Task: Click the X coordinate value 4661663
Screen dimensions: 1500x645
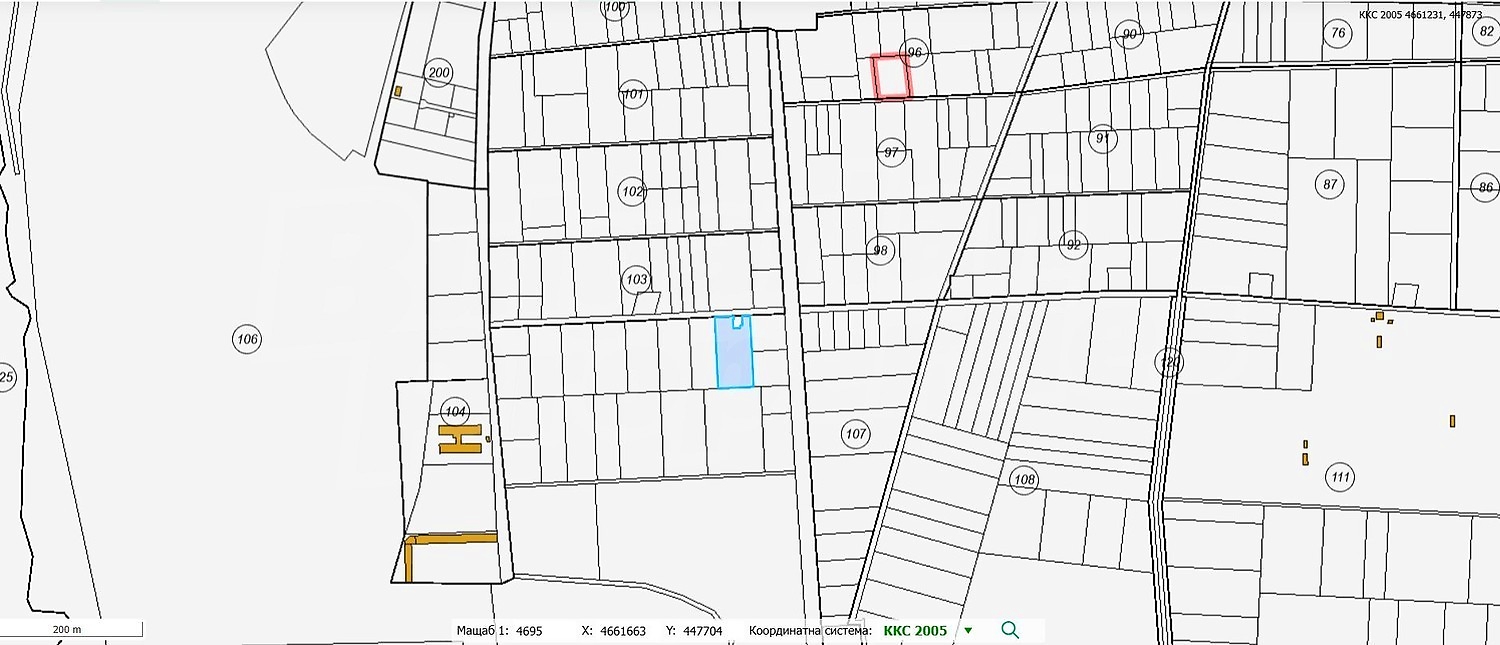Action: (625, 631)
